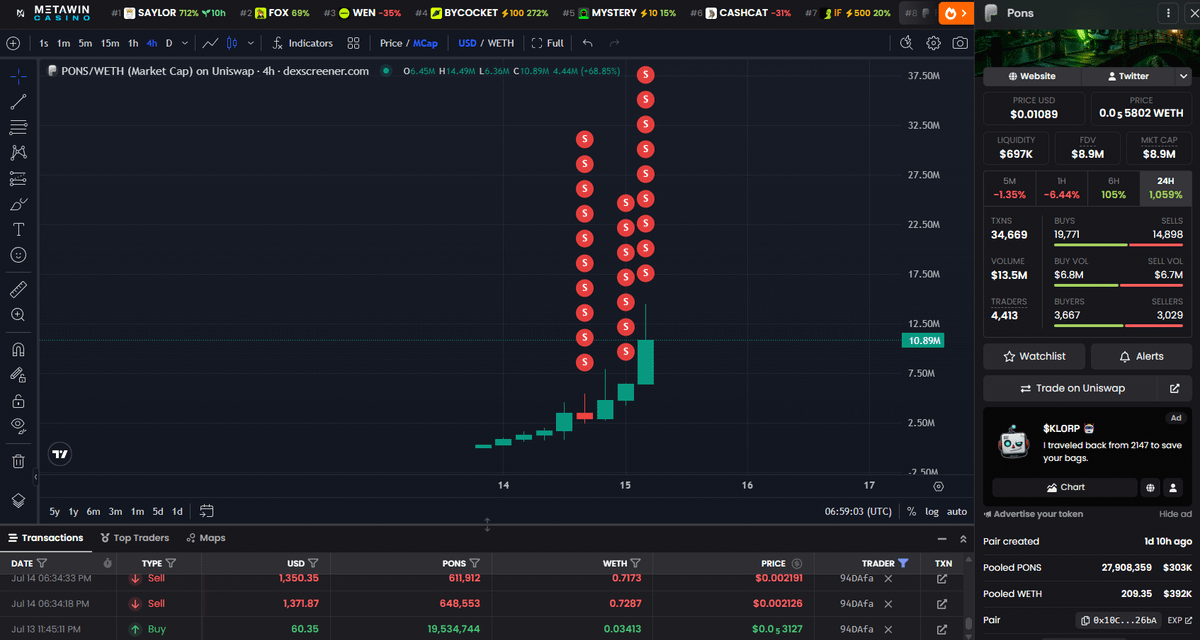This screenshot has width=1200, height=640.
Task: Select the trend line drawing tool
Action: tap(18, 102)
